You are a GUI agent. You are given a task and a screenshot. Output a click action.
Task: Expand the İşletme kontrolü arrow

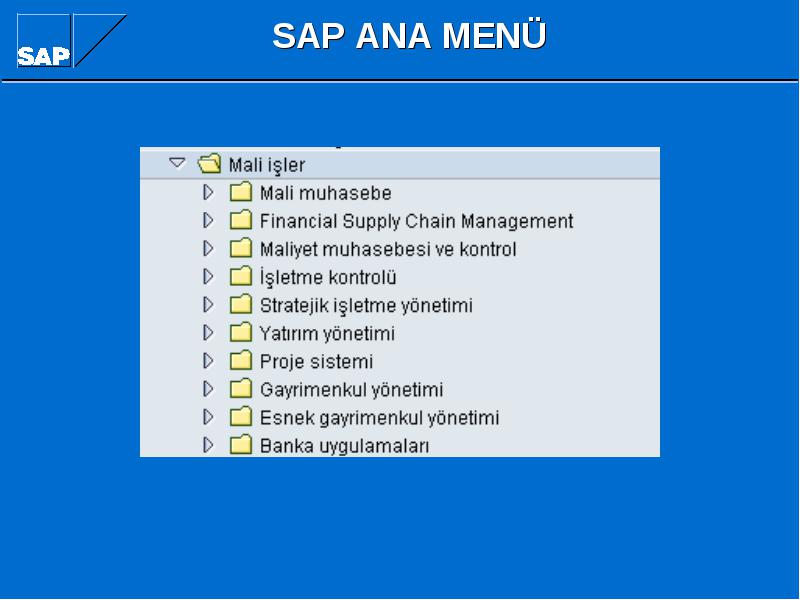coord(208,277)
